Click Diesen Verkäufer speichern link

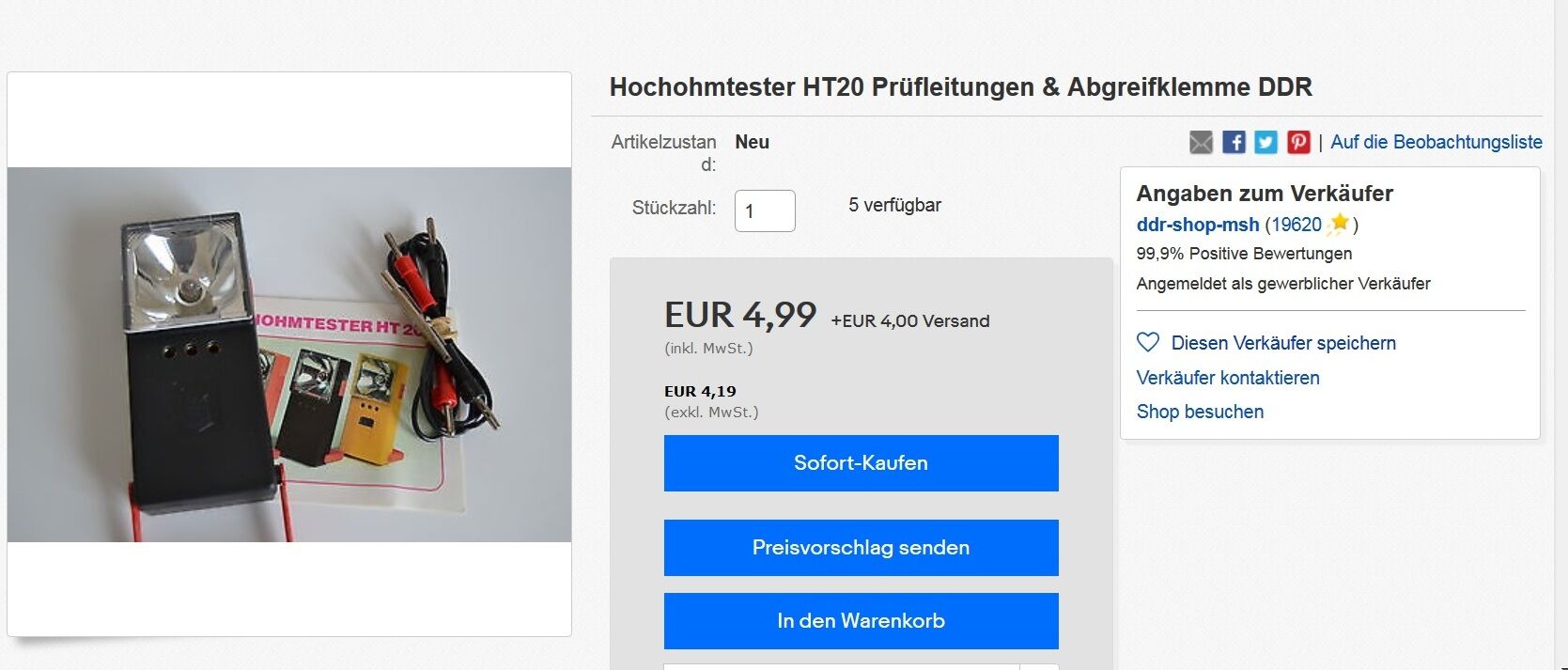[x=1283, y=343]
